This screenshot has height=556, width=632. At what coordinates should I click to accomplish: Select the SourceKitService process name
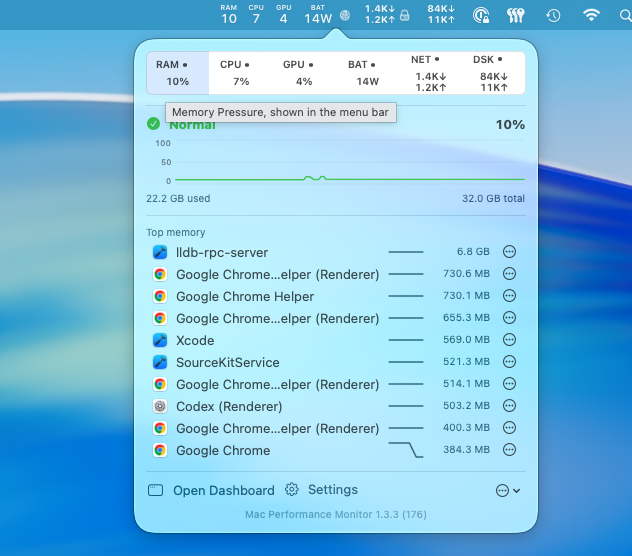(x=228, y=362)
